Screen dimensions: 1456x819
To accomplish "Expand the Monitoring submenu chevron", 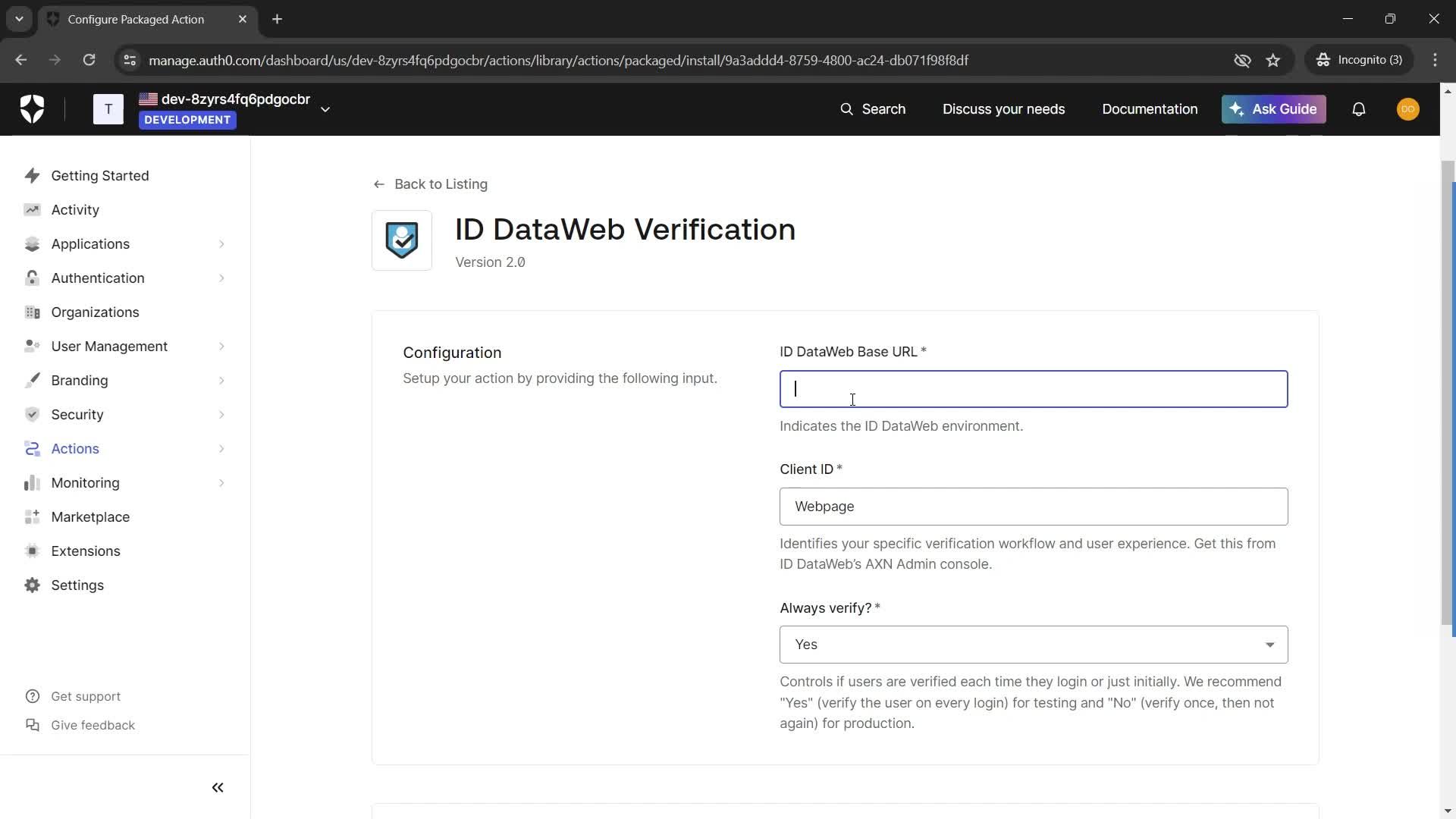I will [x=221, y=483].
